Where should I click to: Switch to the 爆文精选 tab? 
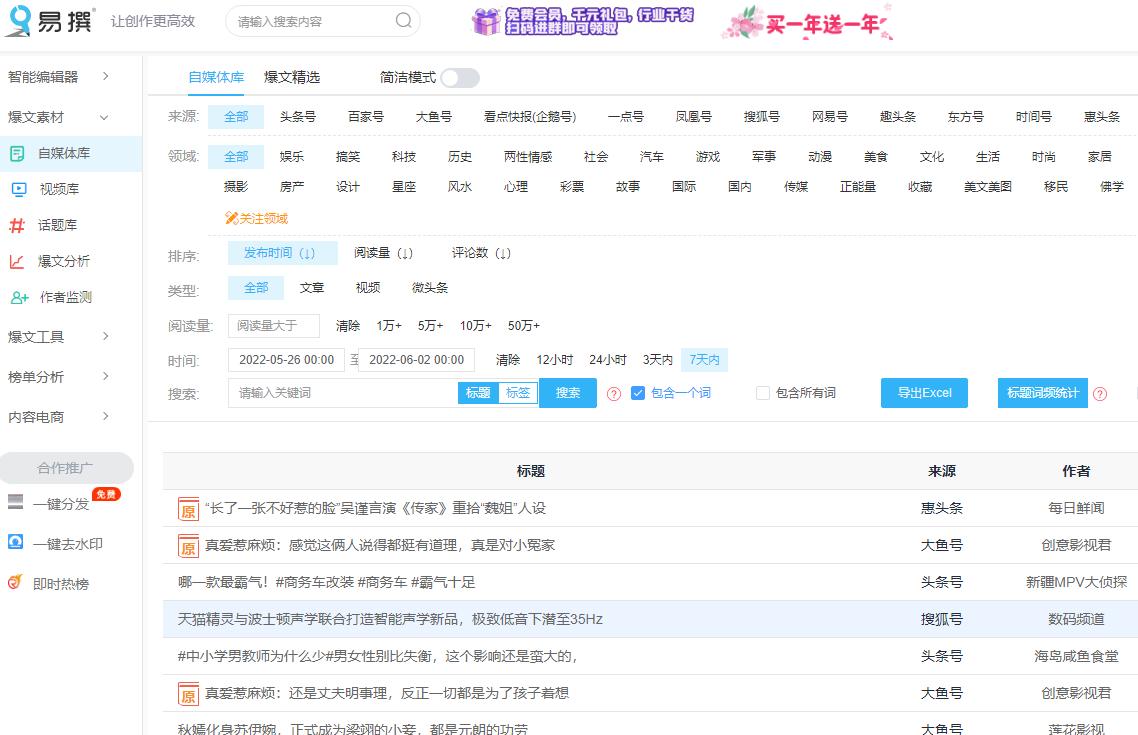(x=291, y=76)
